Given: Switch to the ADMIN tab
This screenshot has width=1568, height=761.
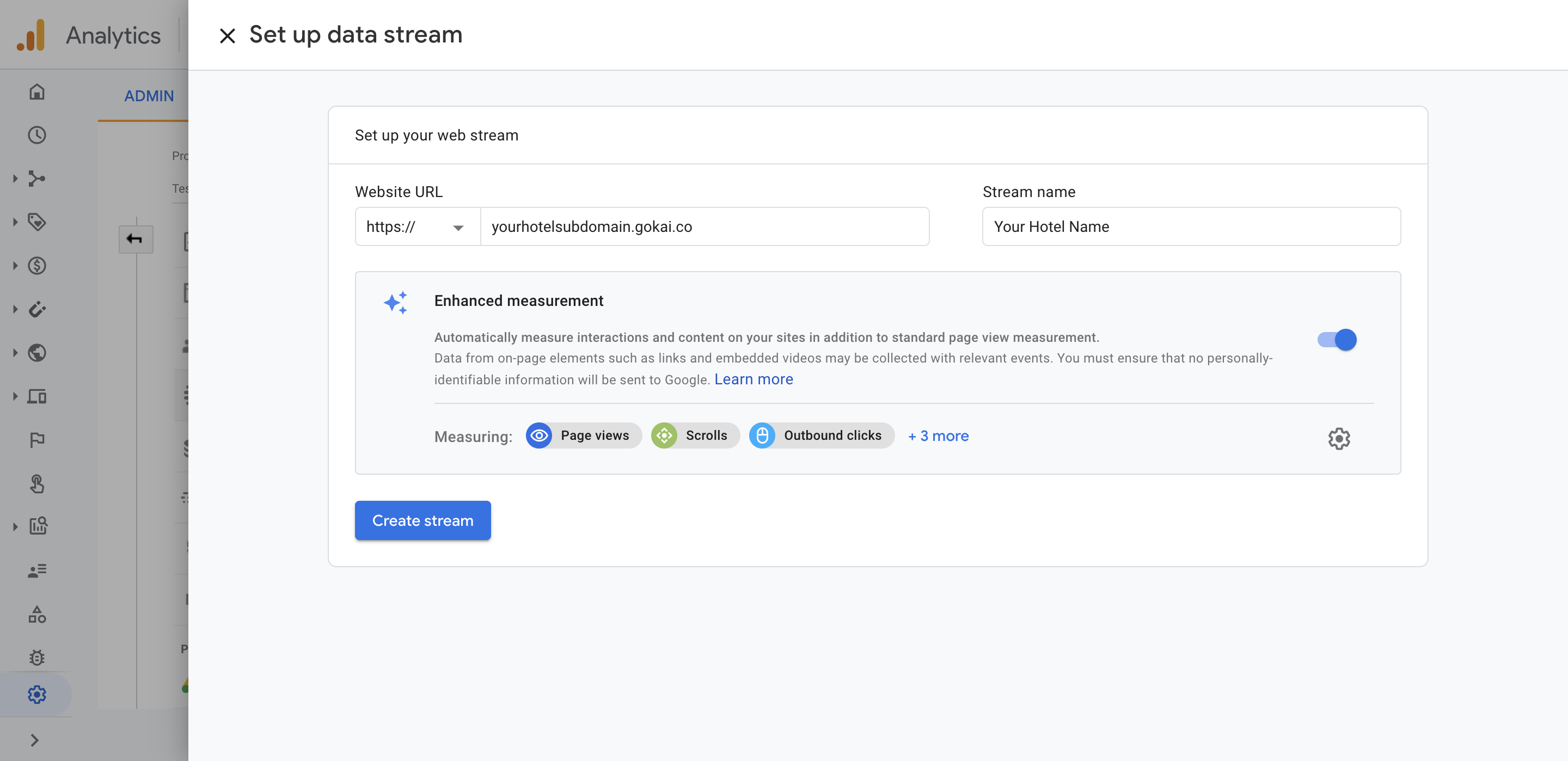Looking at the screenshot, I should [x=149, y=96].
